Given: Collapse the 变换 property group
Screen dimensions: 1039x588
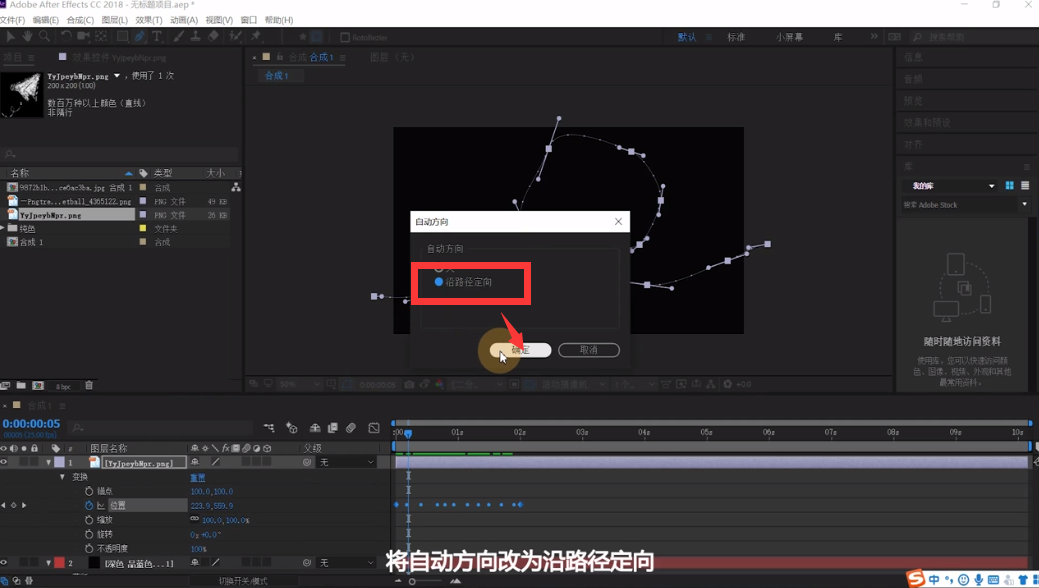Looking at the screenshot, I should 62,477.
